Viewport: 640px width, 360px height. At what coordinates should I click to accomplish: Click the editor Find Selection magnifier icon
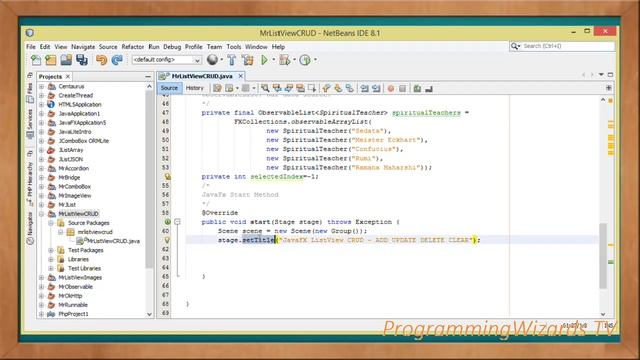tap(265, 88)
